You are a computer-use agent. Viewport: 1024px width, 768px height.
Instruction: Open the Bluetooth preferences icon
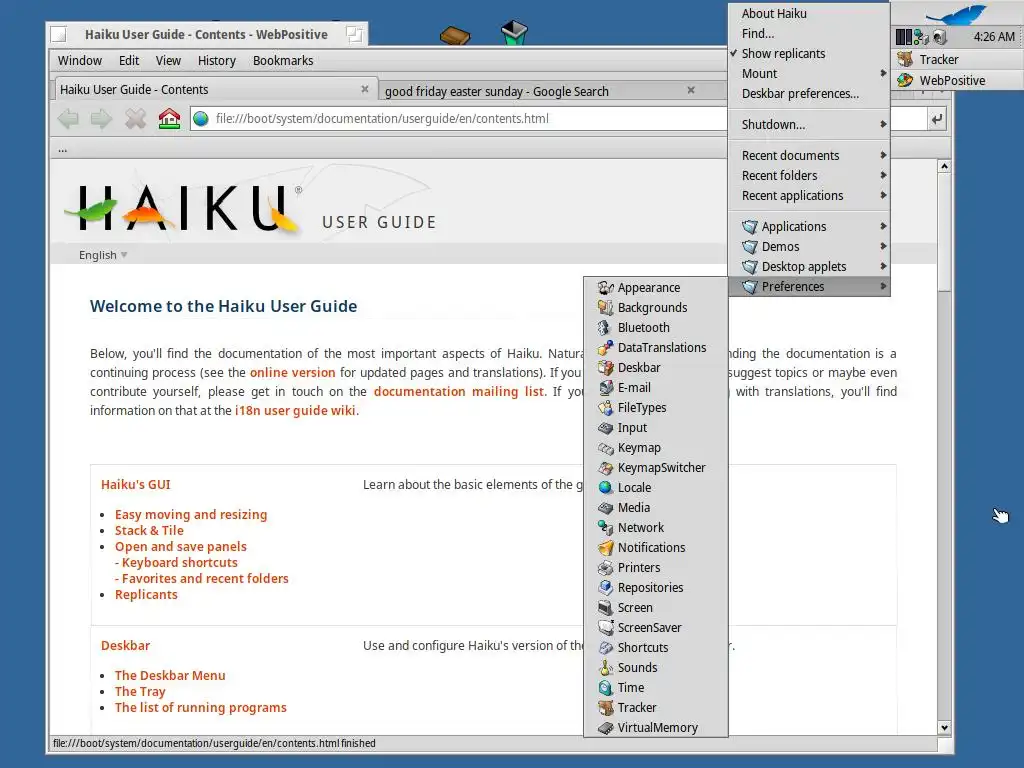pos(606,328)
